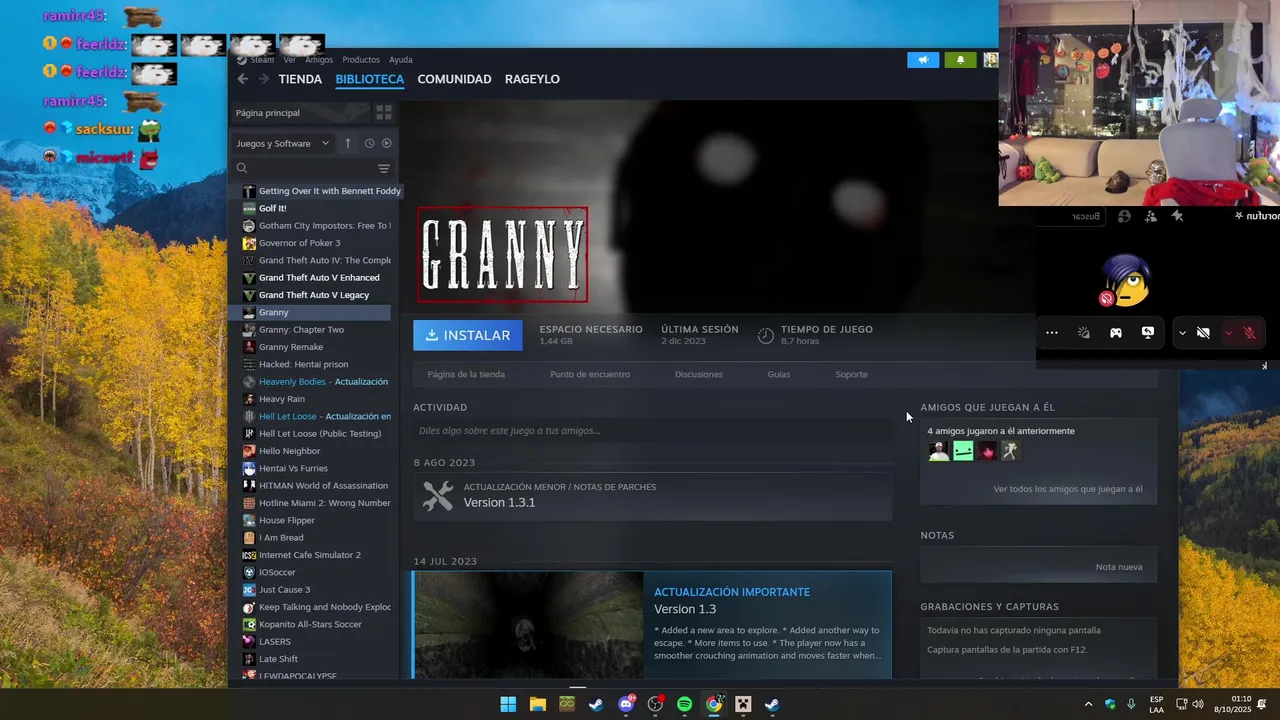Image resolution: width=1280 pixels, height=720 pixels.
Task: Open Steam notifications bell button
Action: [x=961, y=60]
